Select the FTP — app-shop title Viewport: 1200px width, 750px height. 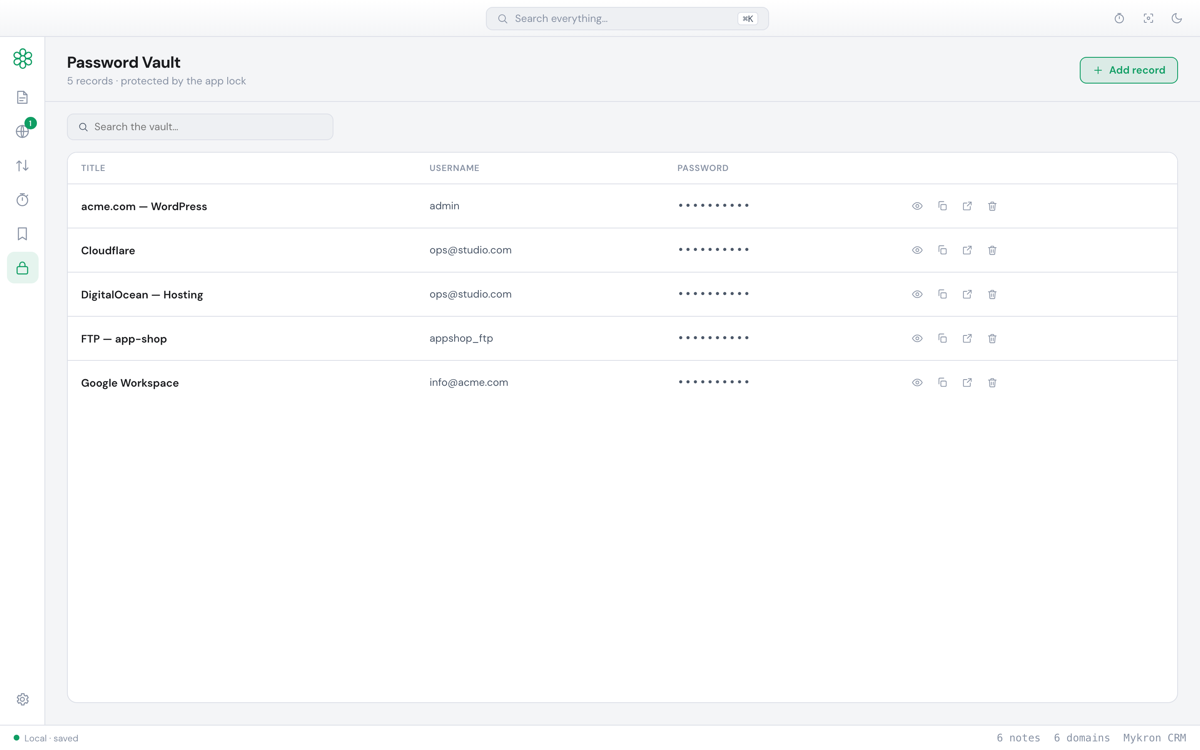click(124, 338)
